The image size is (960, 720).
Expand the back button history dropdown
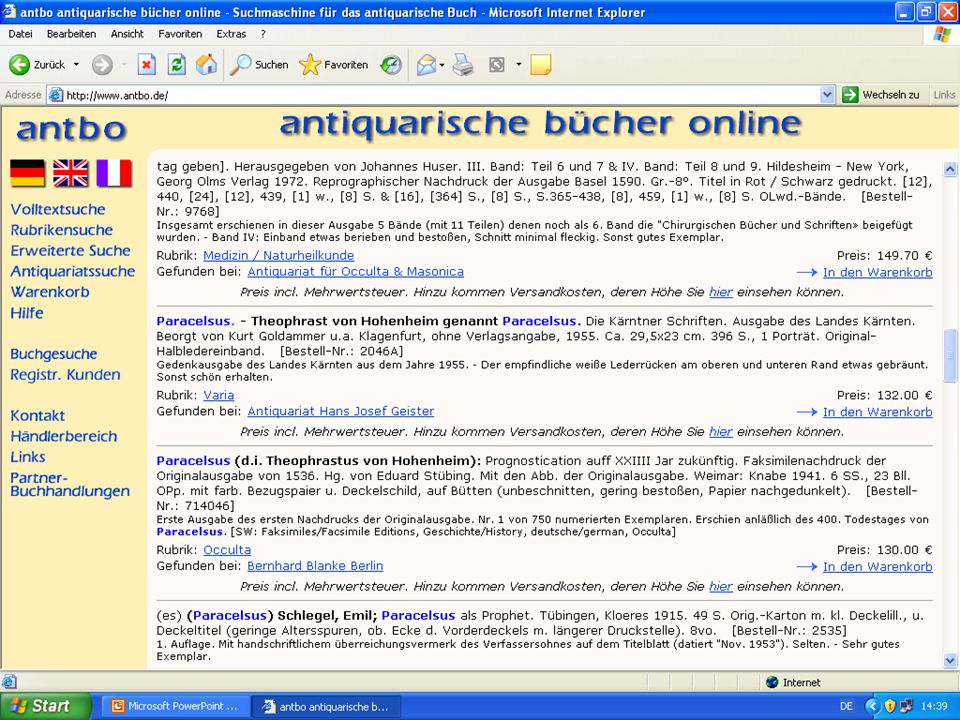(x=77, y=64)
